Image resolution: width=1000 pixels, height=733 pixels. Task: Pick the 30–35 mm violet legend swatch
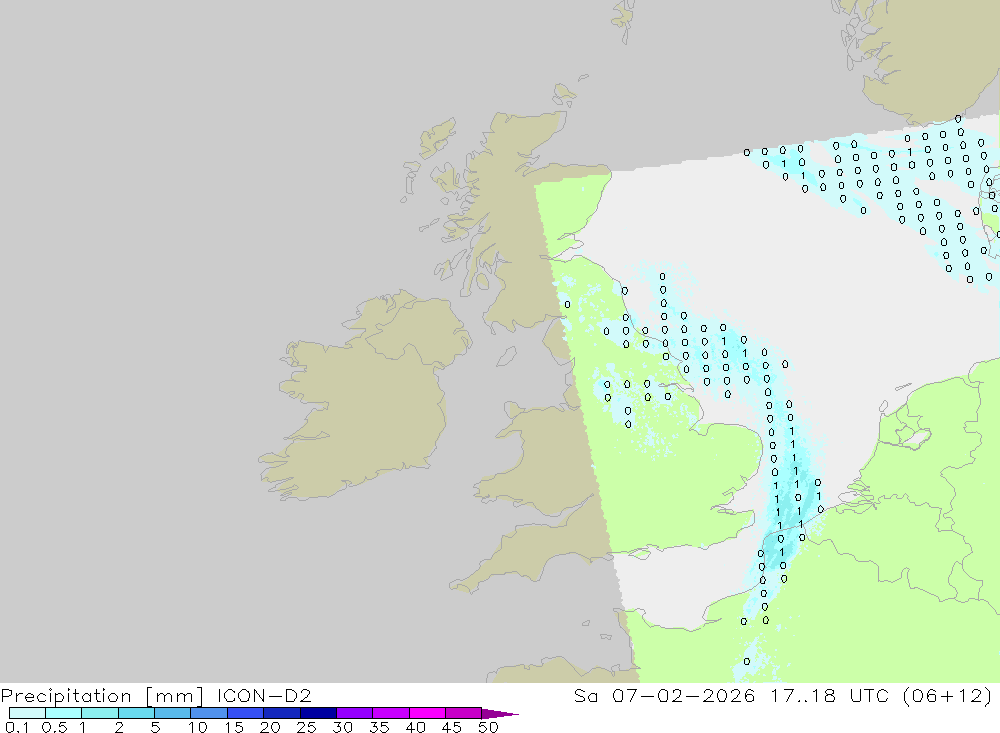tap(355, 713)
